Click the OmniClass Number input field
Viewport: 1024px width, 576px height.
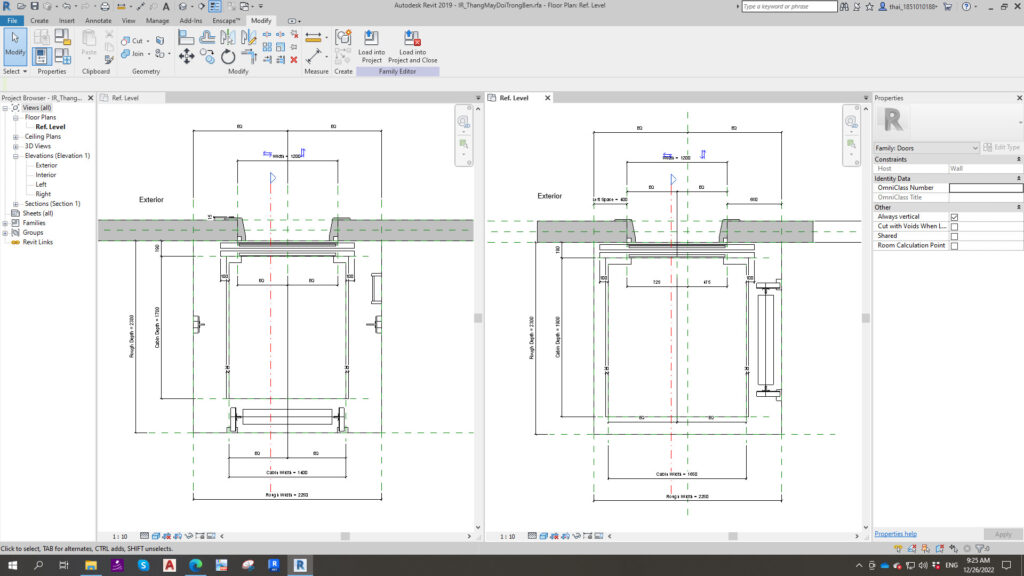985,188
